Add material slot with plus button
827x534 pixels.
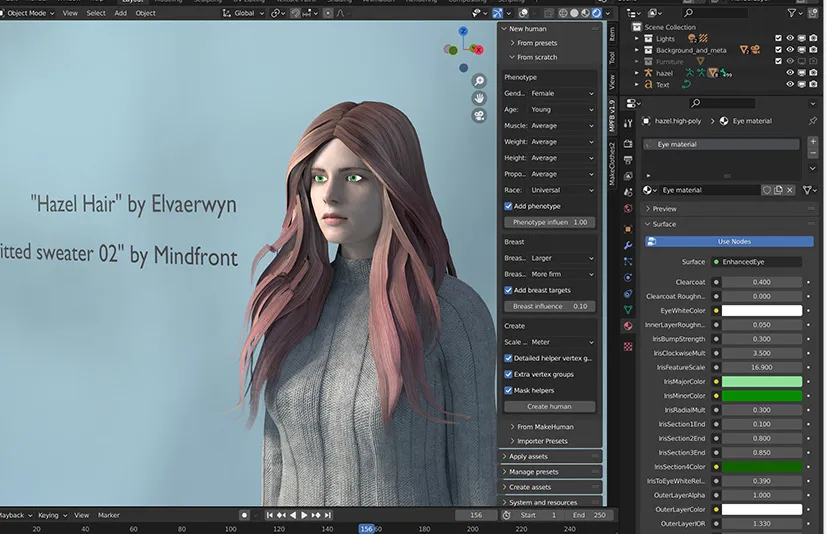point(813,142)
